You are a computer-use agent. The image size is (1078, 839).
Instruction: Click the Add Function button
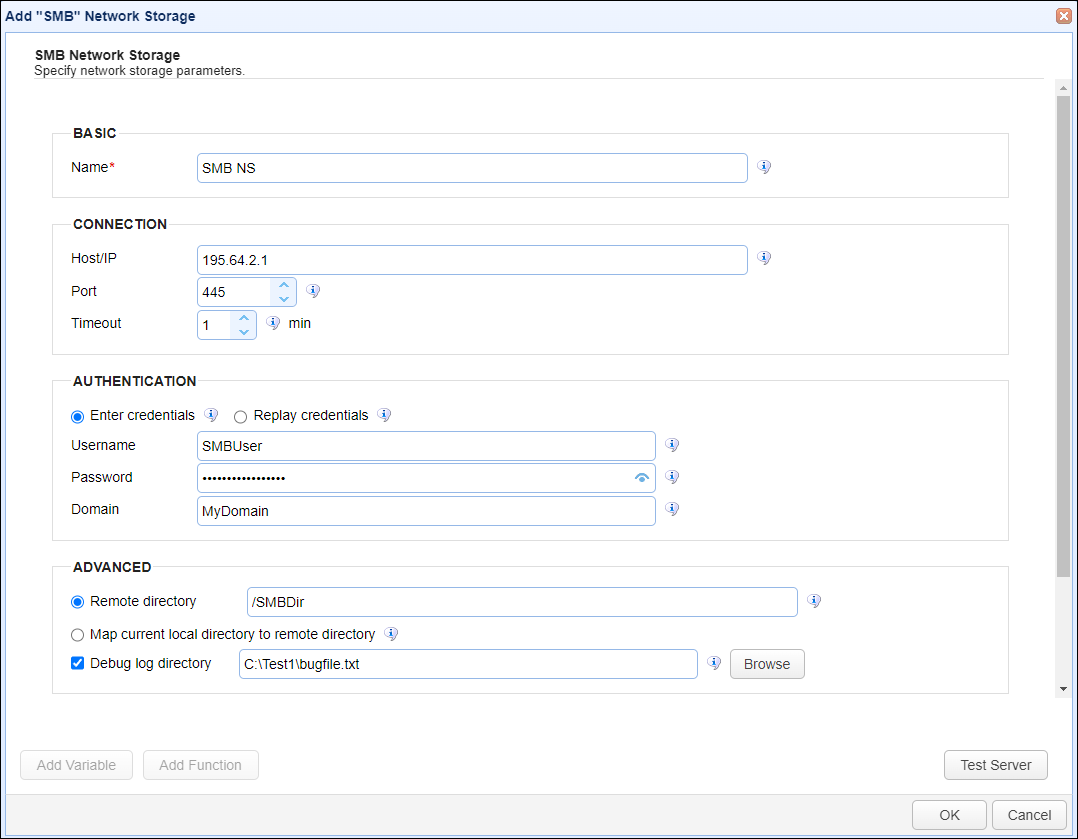coord(201,765)
